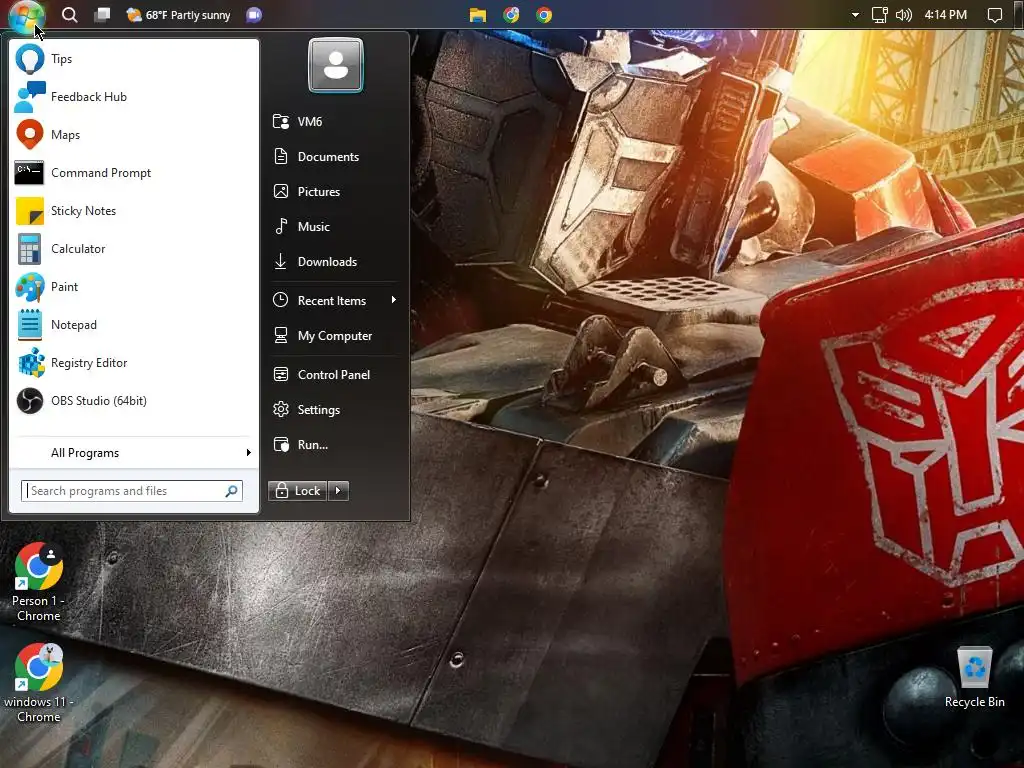1024x768 pixels.
Task: Select windows 11 - Chrome desktop shortcut
Action: point(39,683)
